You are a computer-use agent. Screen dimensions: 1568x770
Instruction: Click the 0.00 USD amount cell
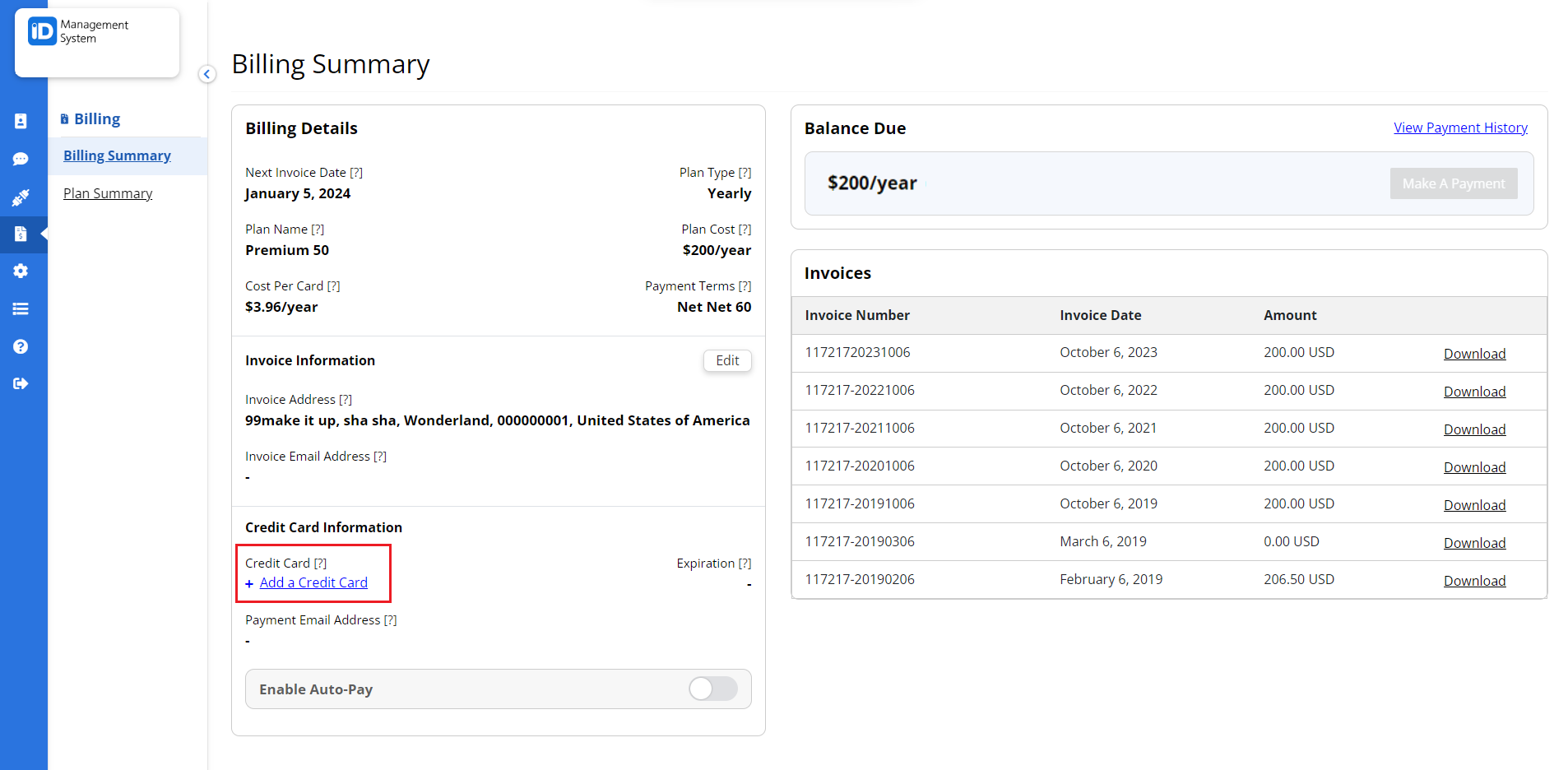pyautogui.click(x=1292, y=541)
